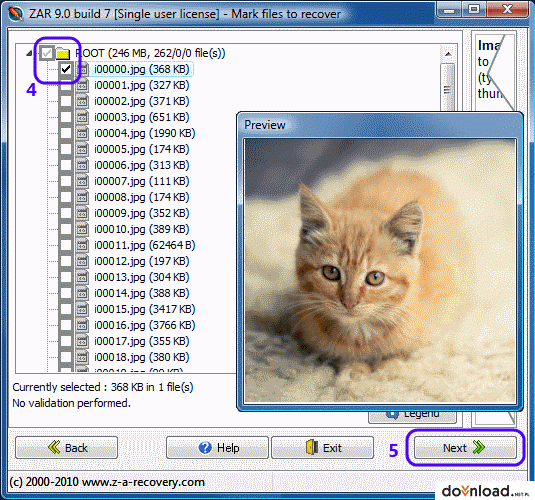This screenshot has height=500, width=535.
Task: Click the blue question mark Help icon
Action: (x=205, y=447)
